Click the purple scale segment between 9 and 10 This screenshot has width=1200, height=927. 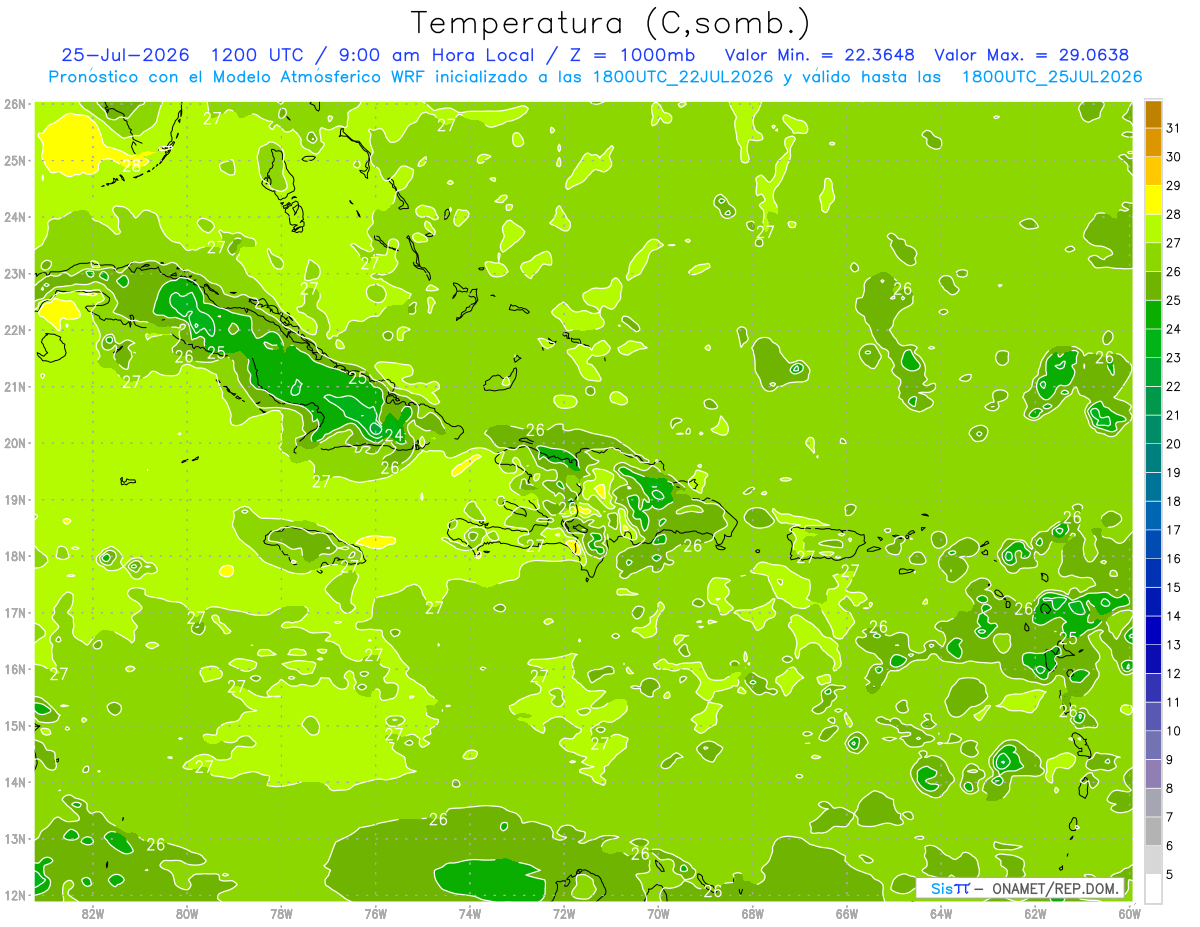click(1153, 745)
